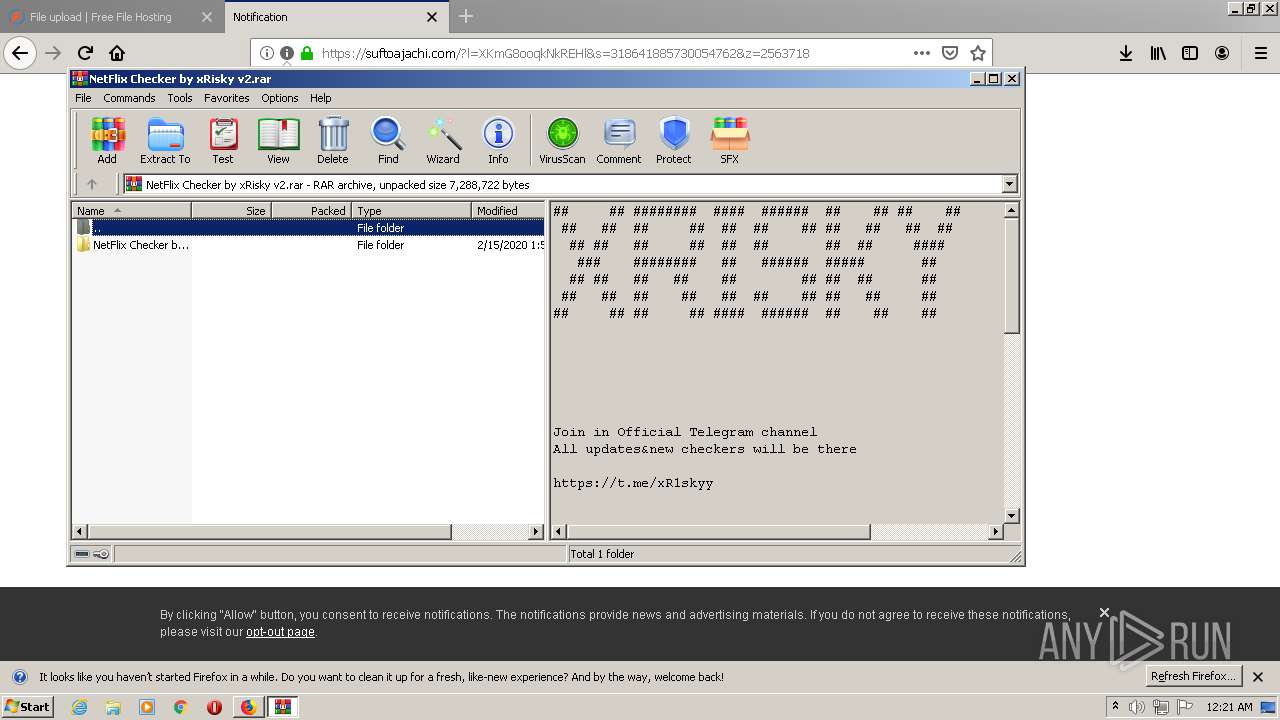Open the View toolbar icon

[x=278, y=141]
